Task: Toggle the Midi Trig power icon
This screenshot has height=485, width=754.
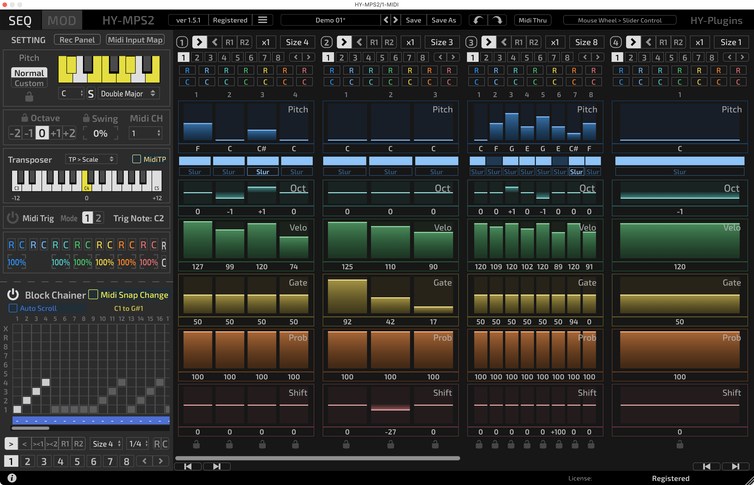Action: click(x=13, y=218)
